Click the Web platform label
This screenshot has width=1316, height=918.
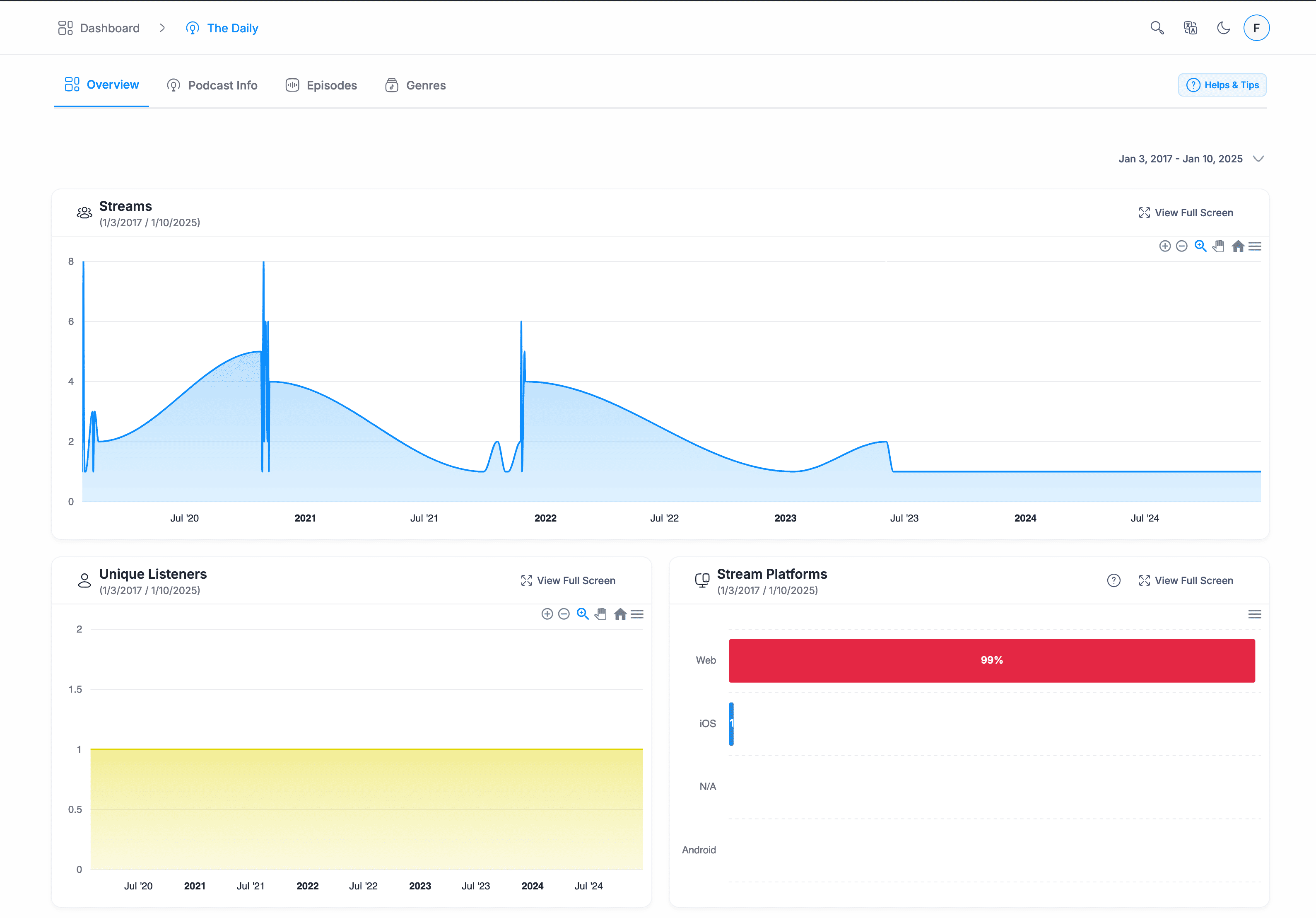click(x=706, y=661)
